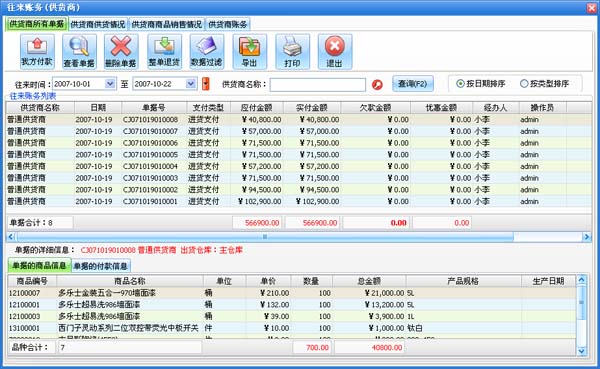600x369 pixels.
Task: Click the 欠款金额 column header
Action: pyautogui.click(x=375, y=108)
